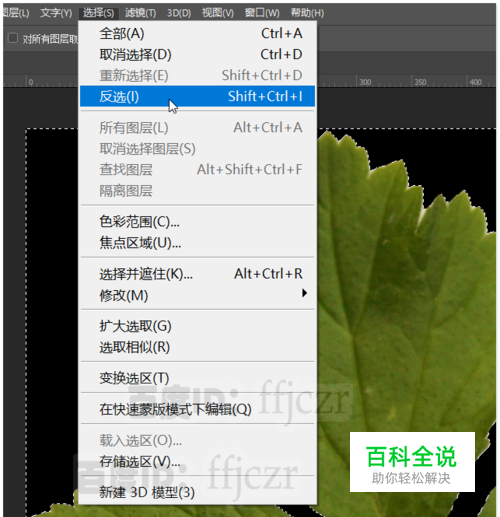Click the 隔离图层 menu entry
This screenshot has width=500, height=517.
click(197, 191)
